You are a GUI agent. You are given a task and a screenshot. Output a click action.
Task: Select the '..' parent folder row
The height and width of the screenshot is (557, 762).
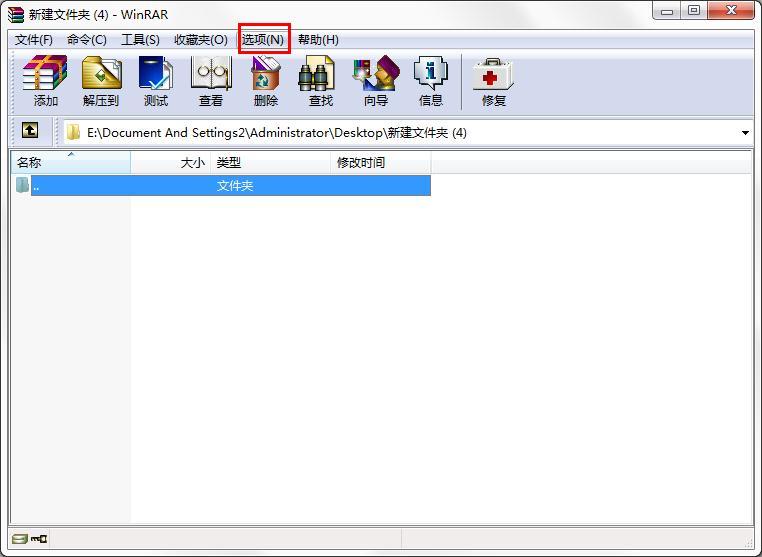pos(231,186)
